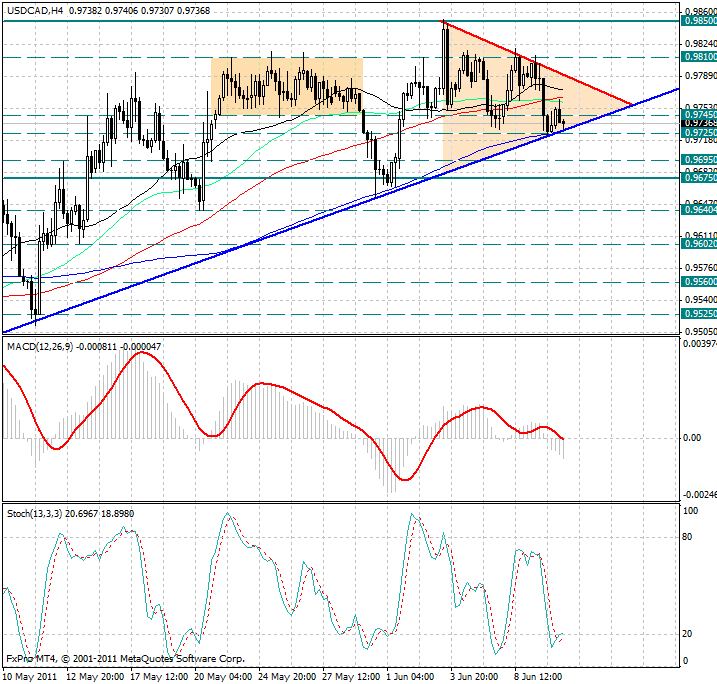The image size is (717, 684).
Task: Click the 0.98100 price level marker
Action: (x=696, y=58)
